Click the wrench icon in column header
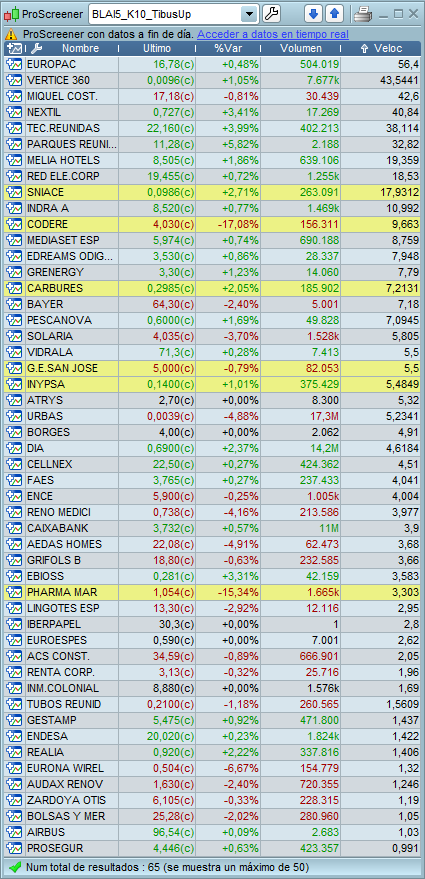 pyautogui.click(x=36, y=49)
